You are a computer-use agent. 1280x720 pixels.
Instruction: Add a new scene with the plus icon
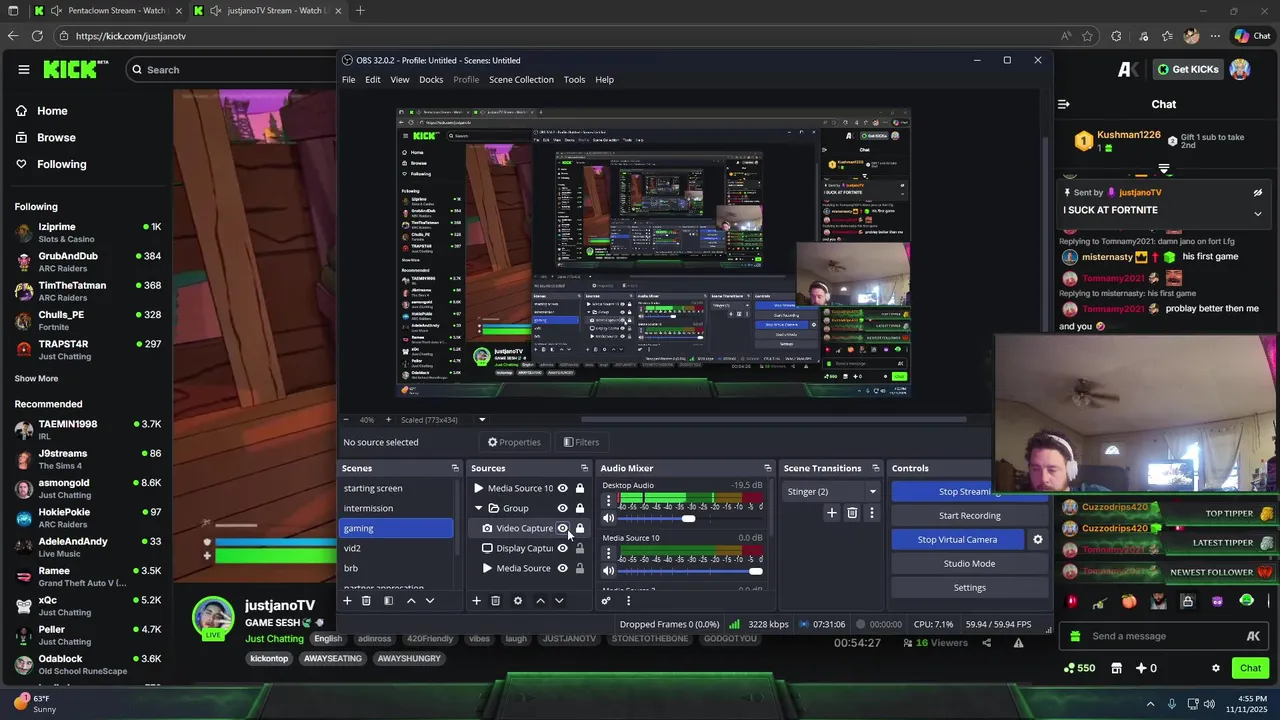point(347,601)
